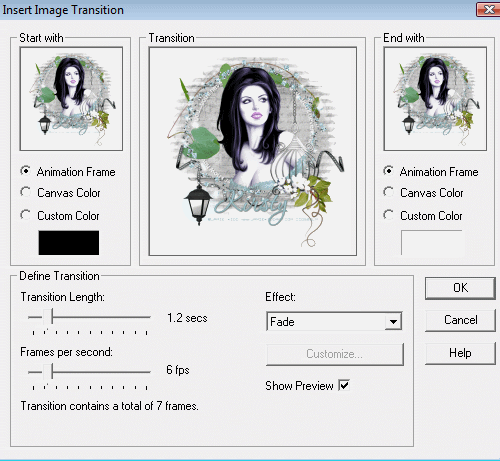The height and width of the screenshot is (461, 500).
Task: Click the '1.2 secs' length value
Action: (x=187, y=318)
